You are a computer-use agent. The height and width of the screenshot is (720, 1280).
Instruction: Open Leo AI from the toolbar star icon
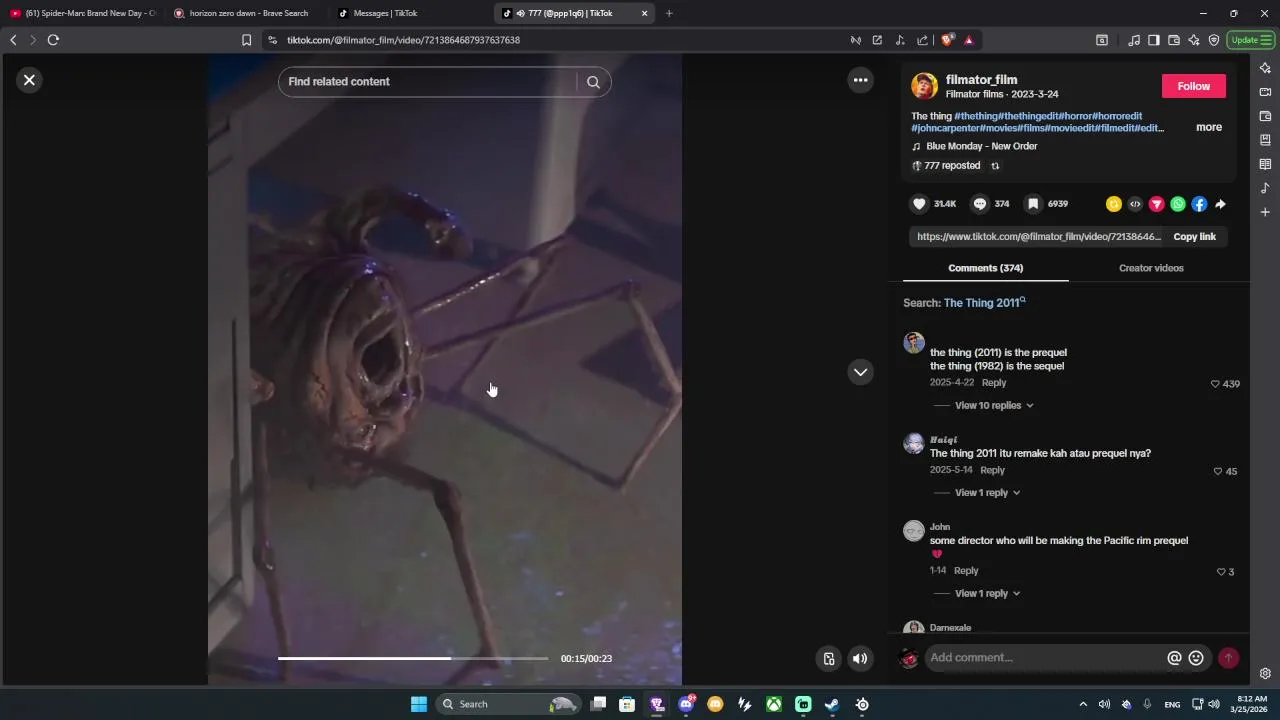point(1194,40)
